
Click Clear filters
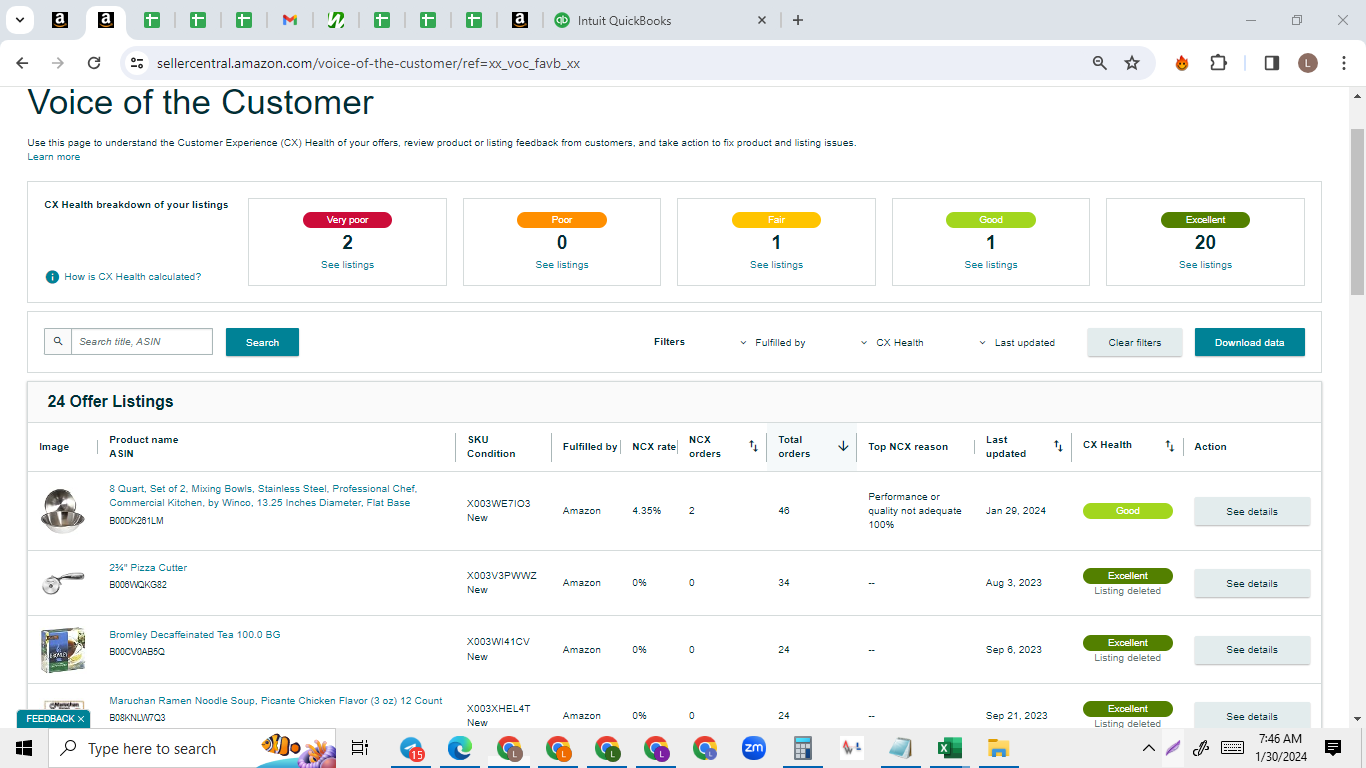click(x=1135, y=342)
